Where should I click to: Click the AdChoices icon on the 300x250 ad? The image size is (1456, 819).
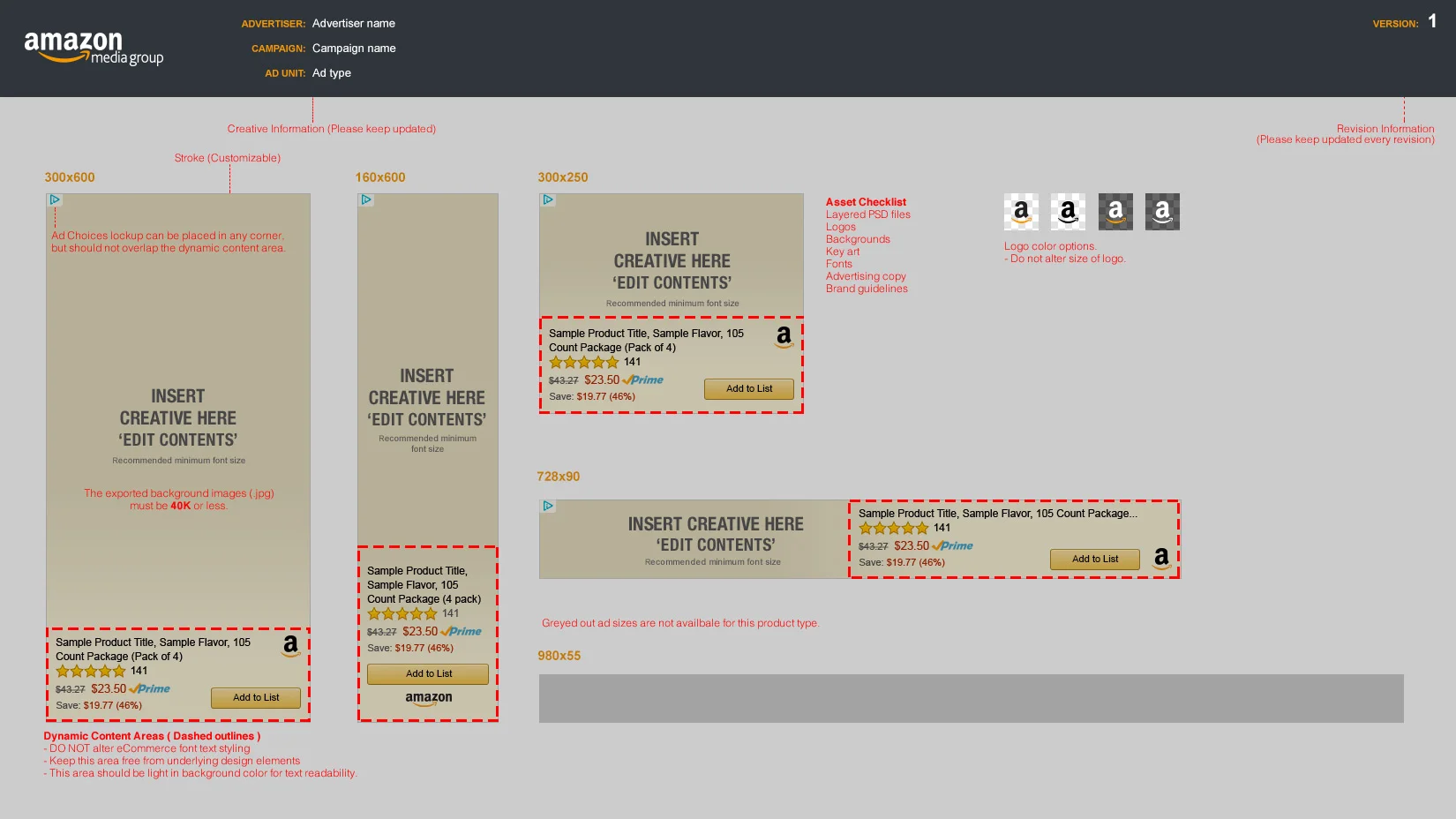pyautogui.click(x=548, y=201)
